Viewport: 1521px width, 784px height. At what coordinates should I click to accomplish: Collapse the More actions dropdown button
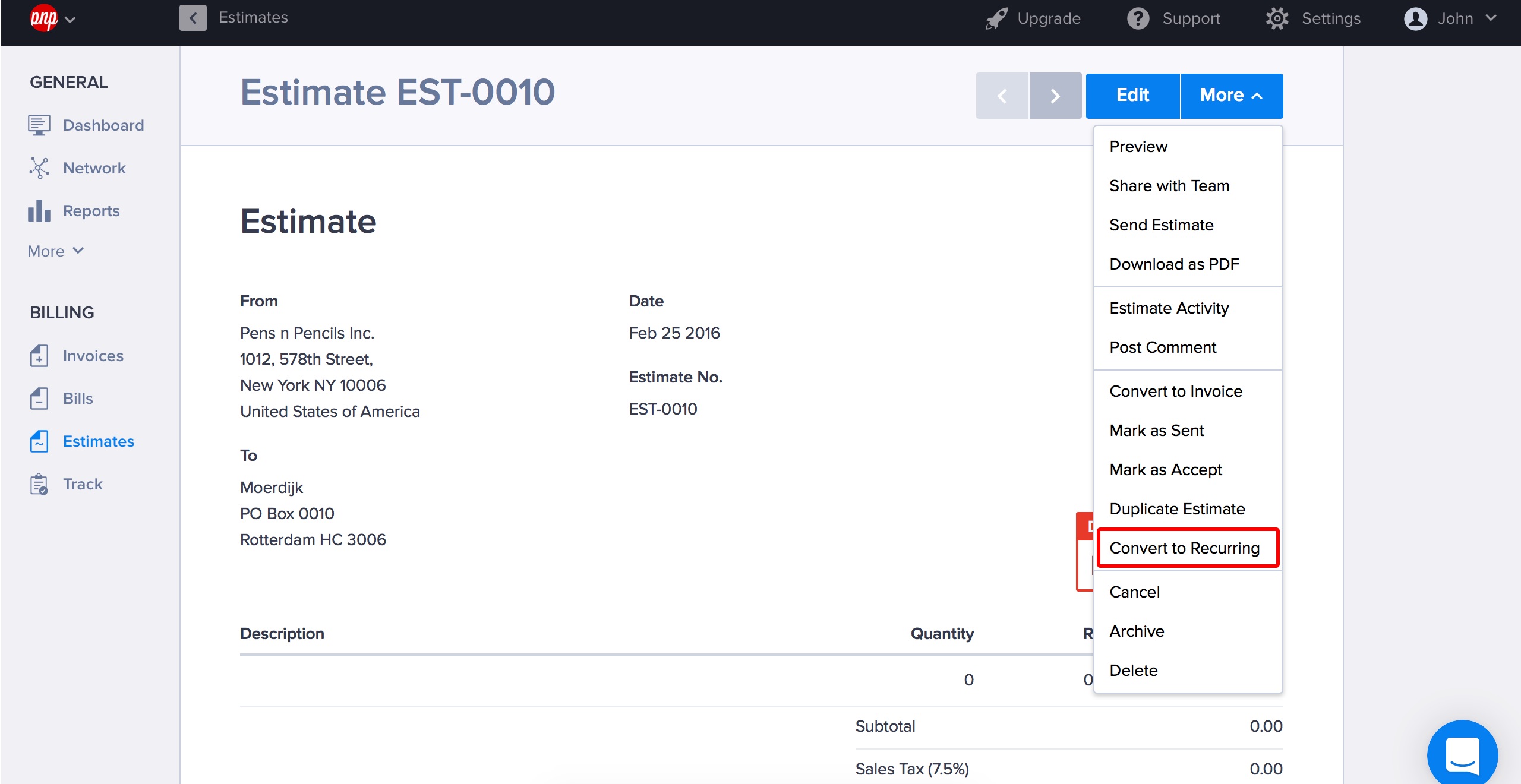click(x=1231, y=96)
